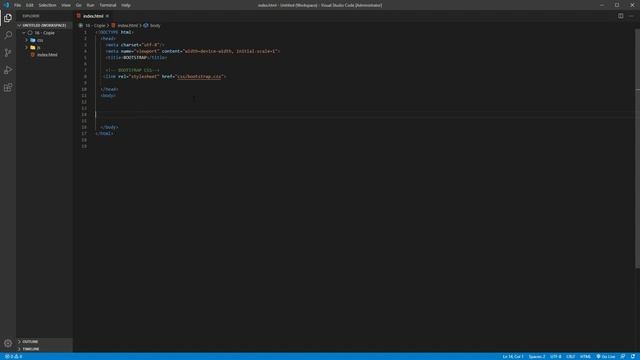Click the meta viewport line in code
The width and height of the screenshot is (640, 360).
[193, 51]
